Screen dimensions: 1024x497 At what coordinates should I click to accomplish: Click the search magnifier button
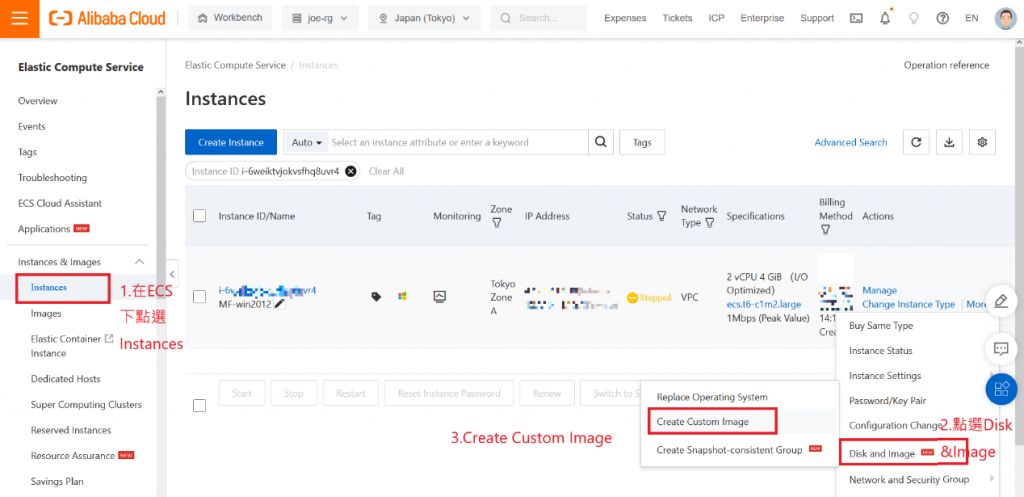click(600, 142)
